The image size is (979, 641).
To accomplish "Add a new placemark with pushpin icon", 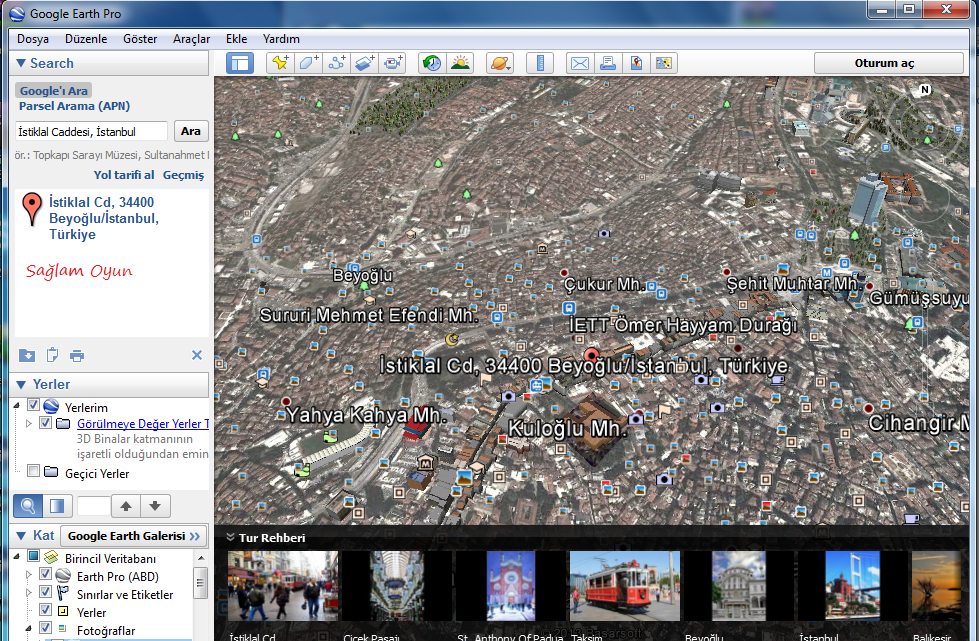I will (280, 63).
